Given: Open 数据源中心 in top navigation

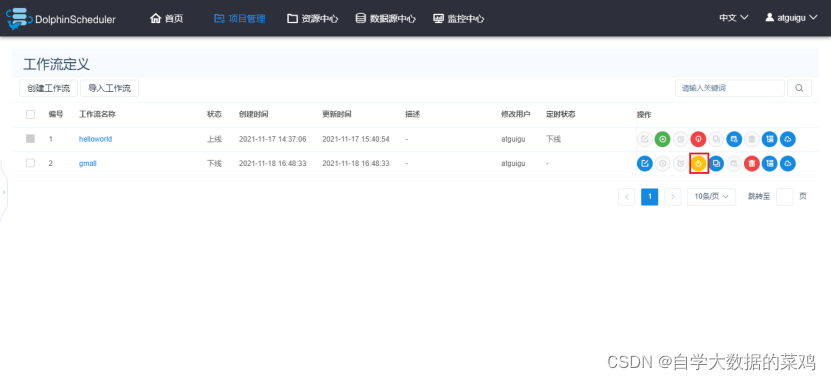Looking at the screenshot, I should point(386,19).
